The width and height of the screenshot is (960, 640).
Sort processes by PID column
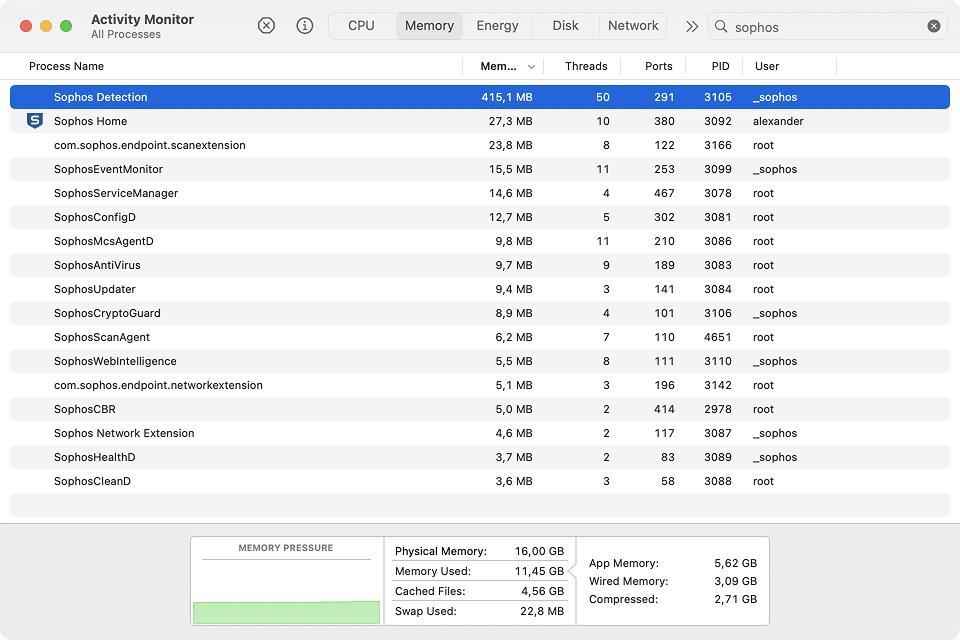coord(720,67)
